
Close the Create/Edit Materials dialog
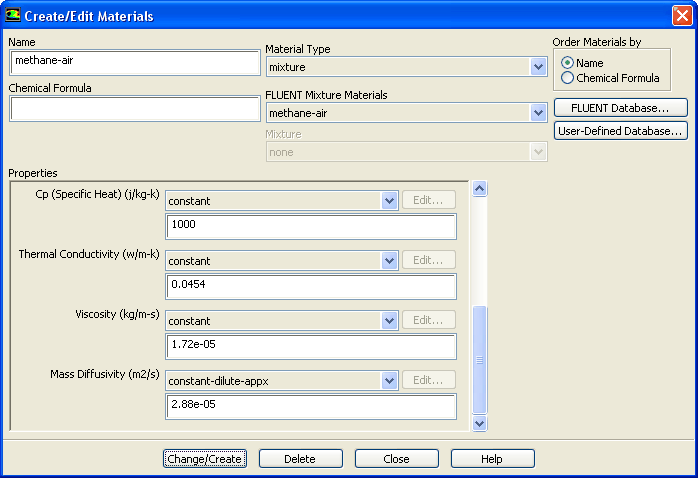pos(682,16)
